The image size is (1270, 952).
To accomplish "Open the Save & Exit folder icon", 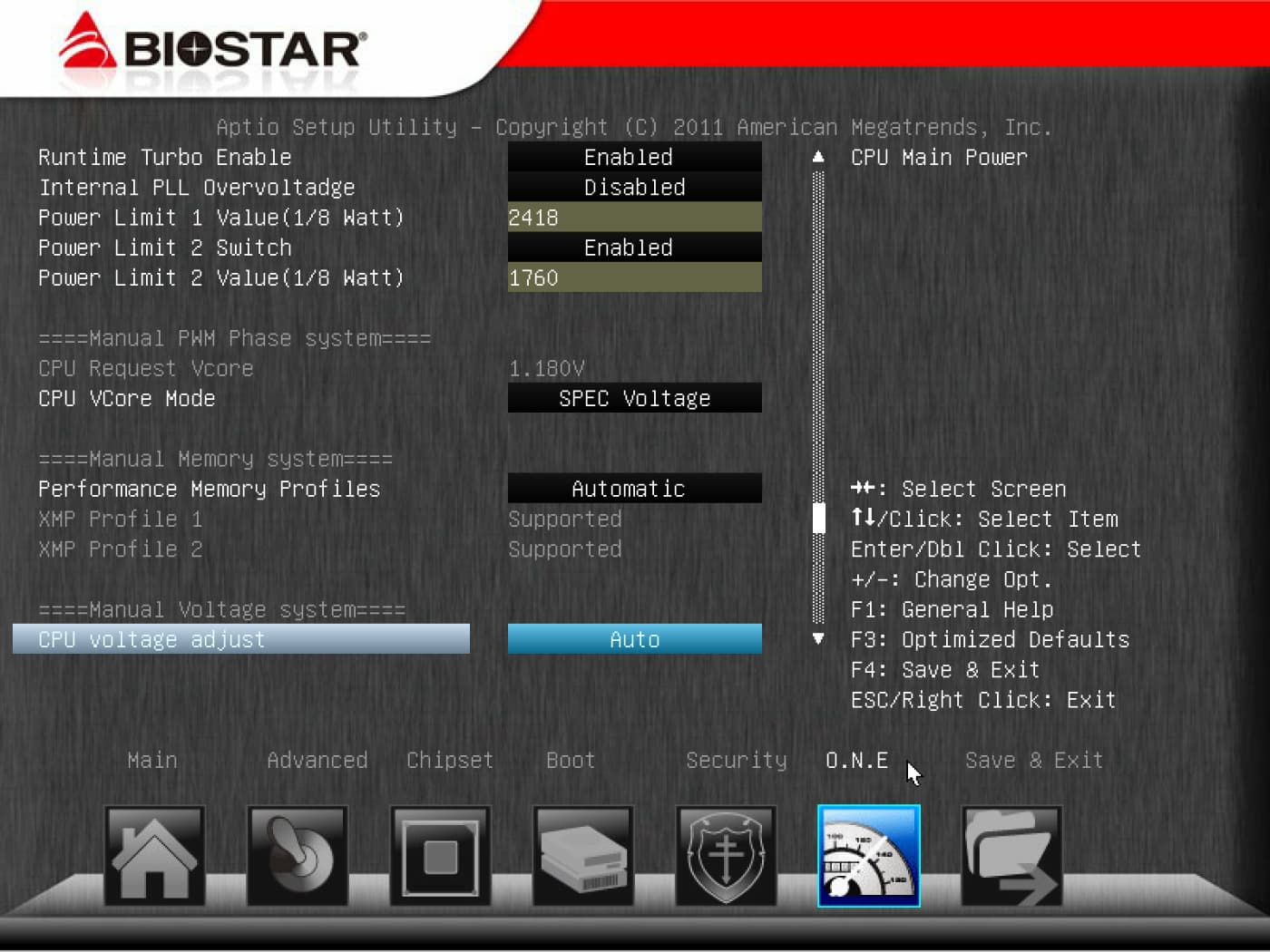I will [x=1011, y=856].
